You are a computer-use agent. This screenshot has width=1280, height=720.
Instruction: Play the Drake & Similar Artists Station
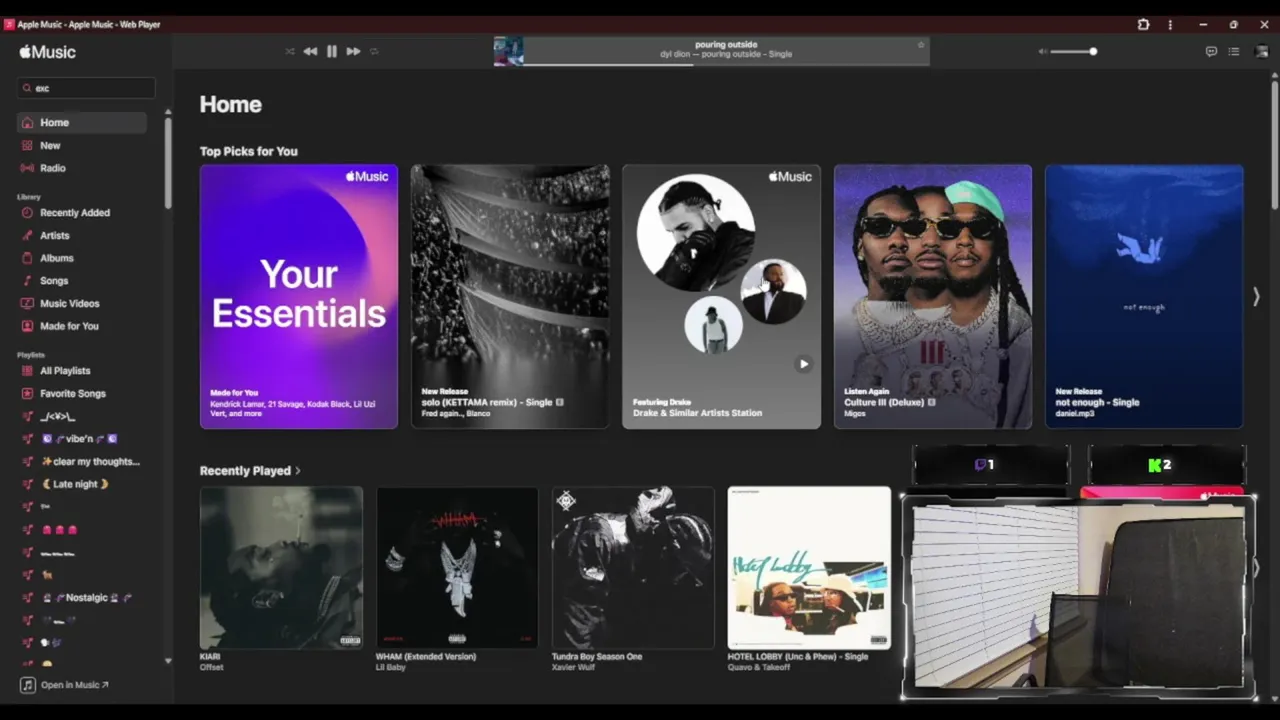point(803,364)
